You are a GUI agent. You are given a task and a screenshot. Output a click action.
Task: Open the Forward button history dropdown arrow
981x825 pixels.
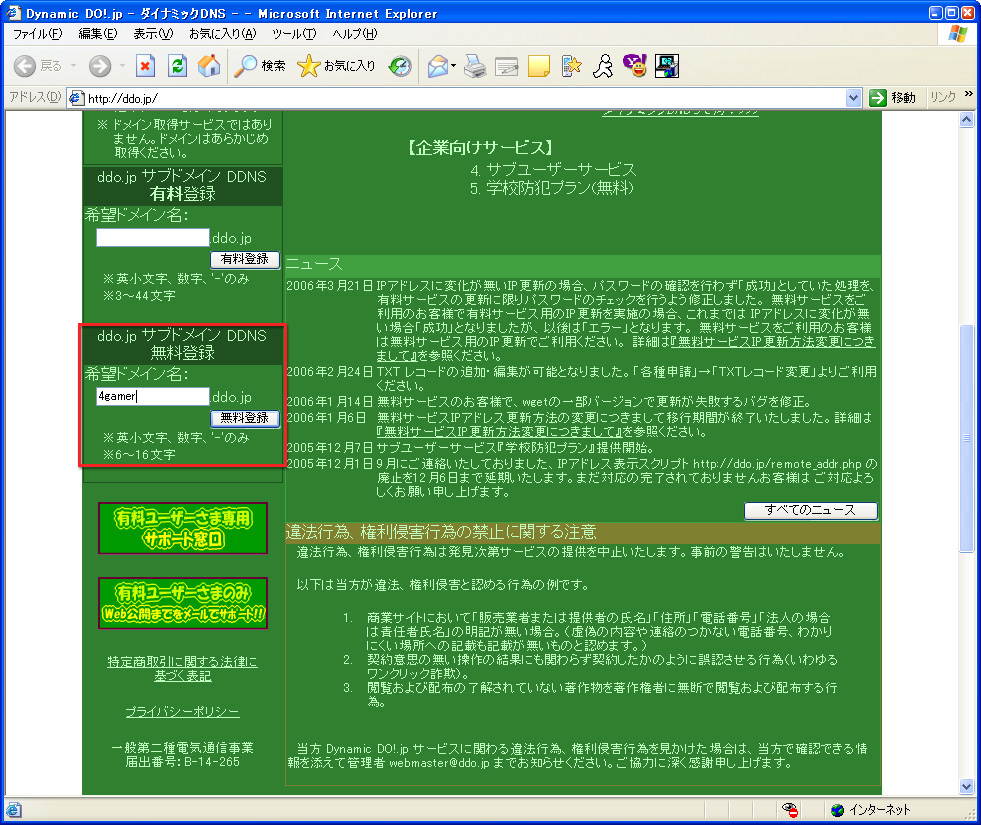pyautogui.click(x=122, y=66)
